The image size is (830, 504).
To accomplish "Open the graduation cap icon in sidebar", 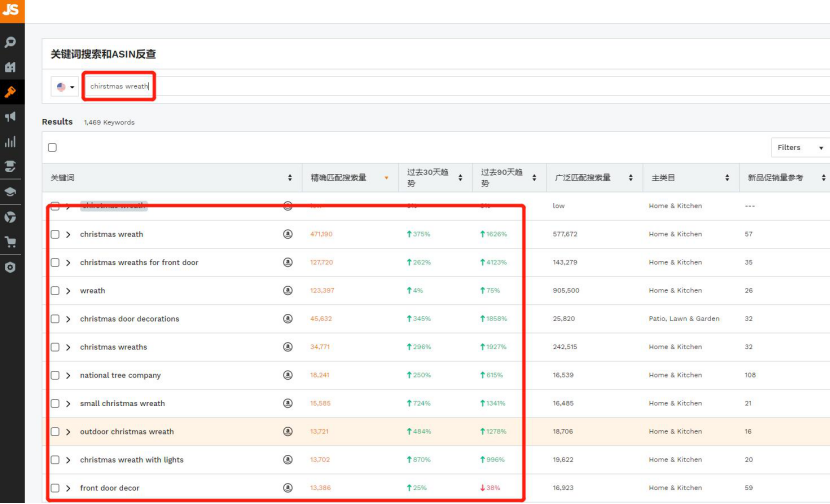I will point(11,191).
